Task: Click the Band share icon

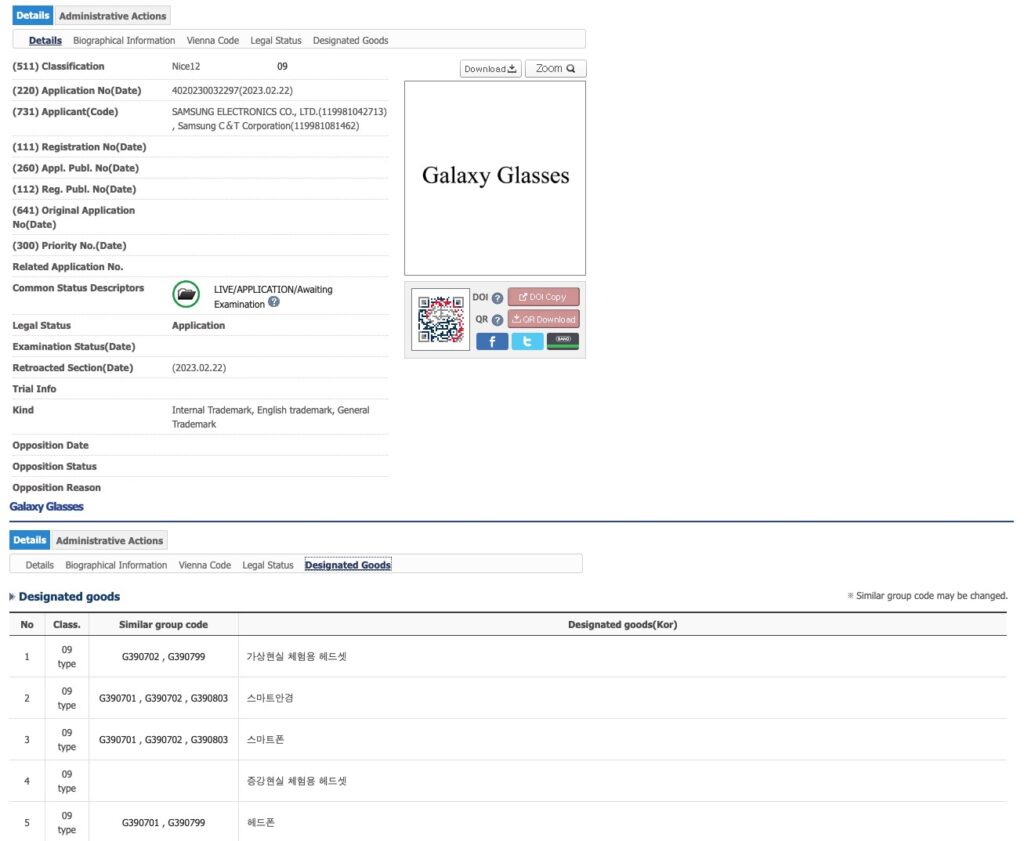Action: click(x=562, y=341)
